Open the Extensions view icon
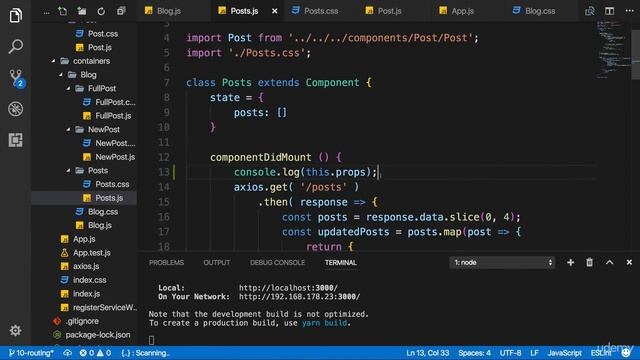The image size is (640, 360). click(x=16, y=140)
